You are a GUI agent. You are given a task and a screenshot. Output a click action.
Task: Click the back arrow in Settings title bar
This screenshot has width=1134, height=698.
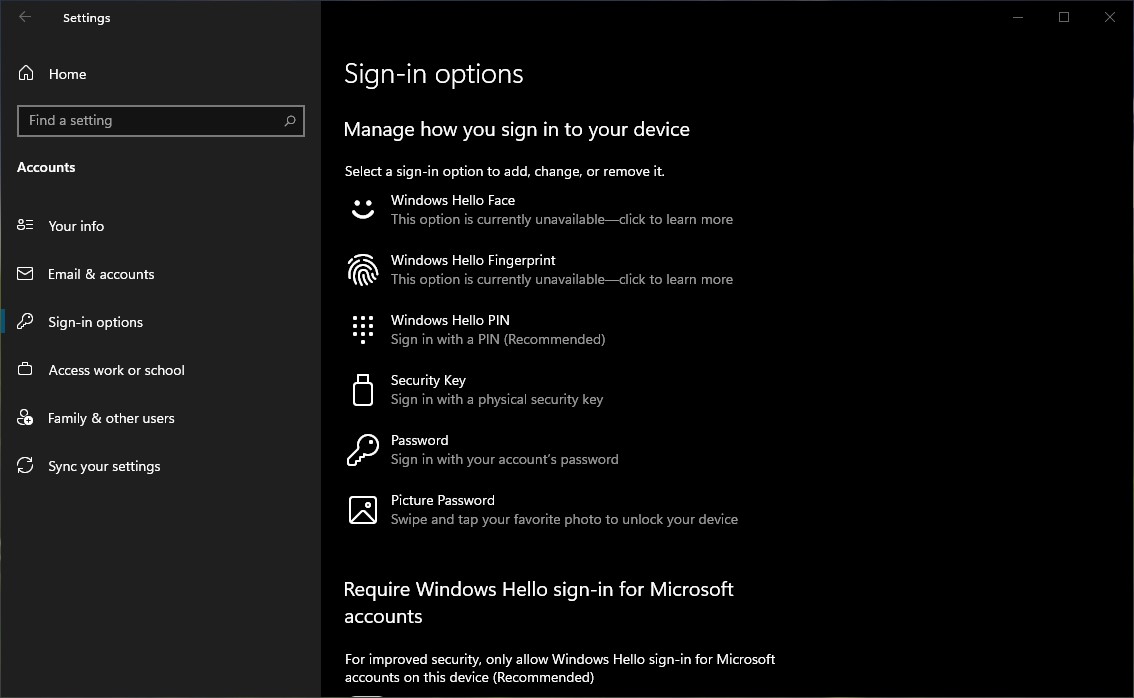[x=25, y=17]
